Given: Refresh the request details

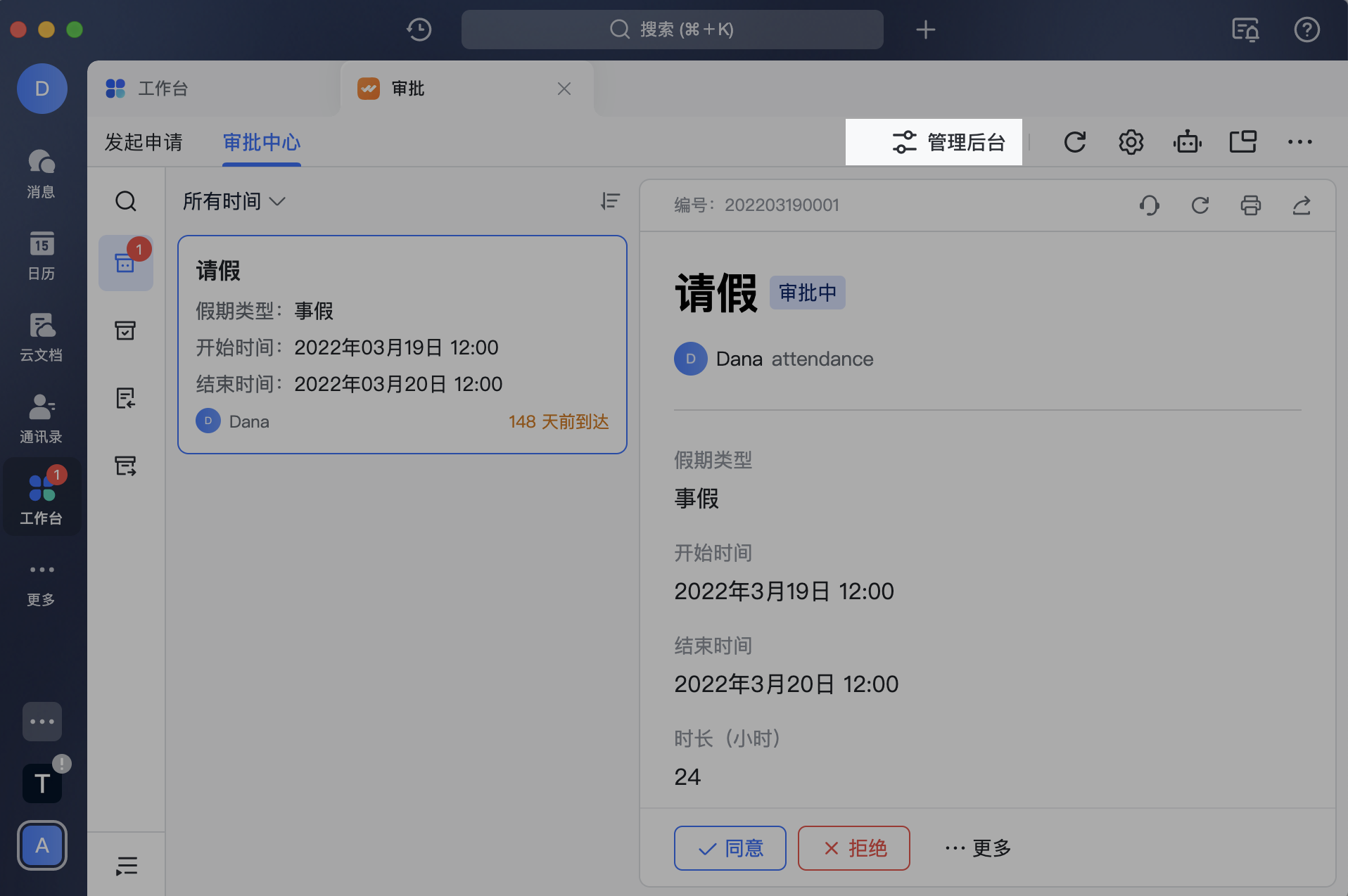Looking at the screenshot, I should pos(1200,205).
